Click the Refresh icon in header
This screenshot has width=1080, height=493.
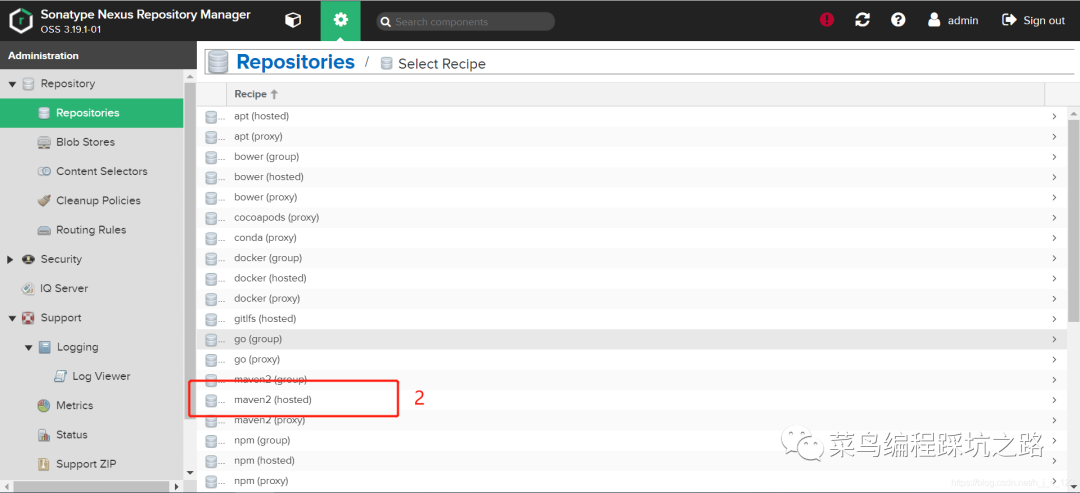click(862, 20)
